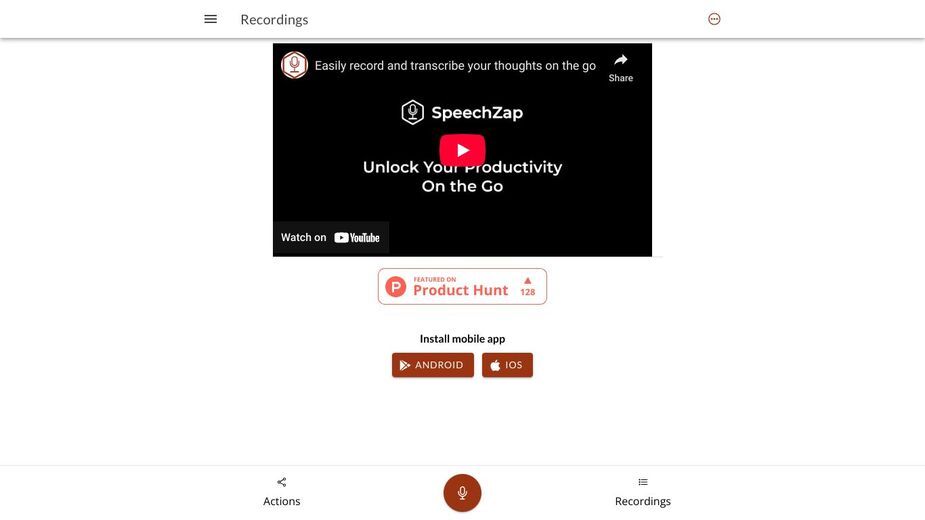Click the SpeechZap channel avatar in video header
Screen dimensions: 925x520
[x=294, y=65]
